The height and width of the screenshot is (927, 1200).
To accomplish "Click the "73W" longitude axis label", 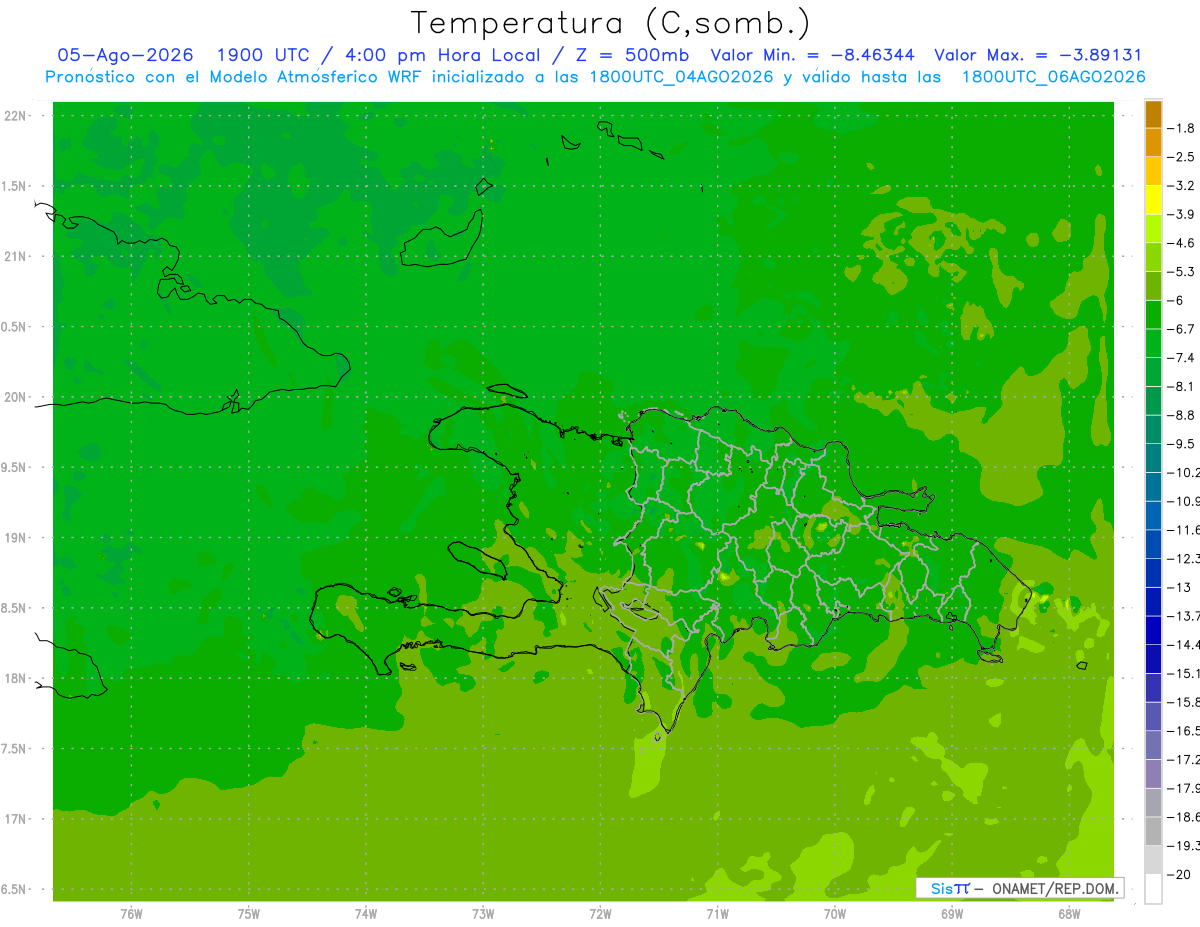I will click(x=483, y=913).
